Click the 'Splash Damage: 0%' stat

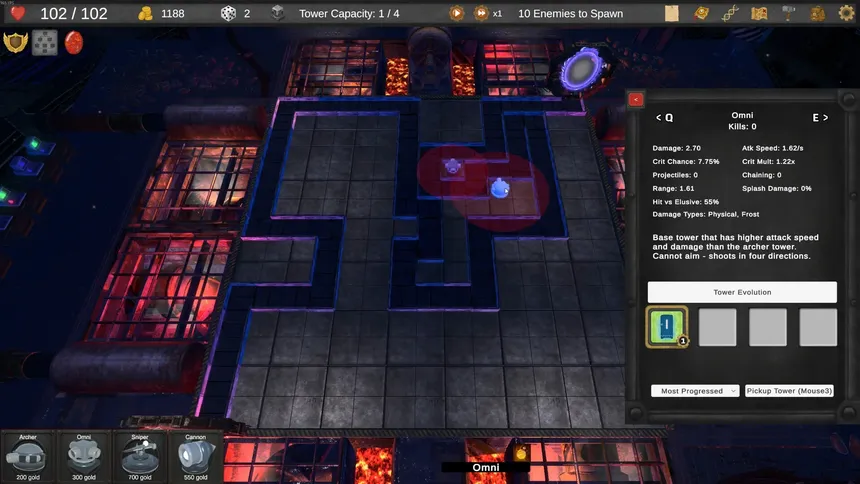click(x=776, y=188)
